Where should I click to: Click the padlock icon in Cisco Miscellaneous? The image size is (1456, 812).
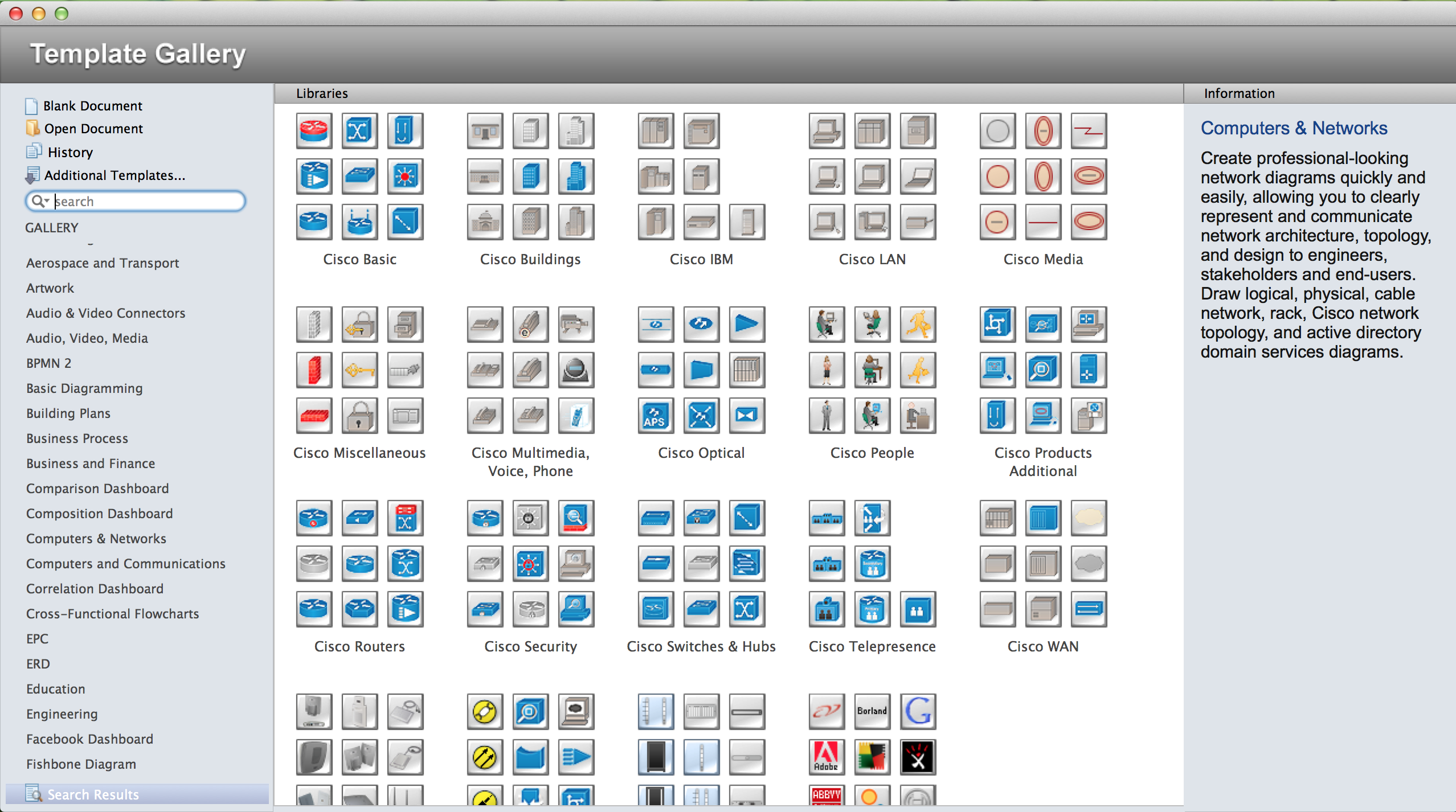pos(359,416)
